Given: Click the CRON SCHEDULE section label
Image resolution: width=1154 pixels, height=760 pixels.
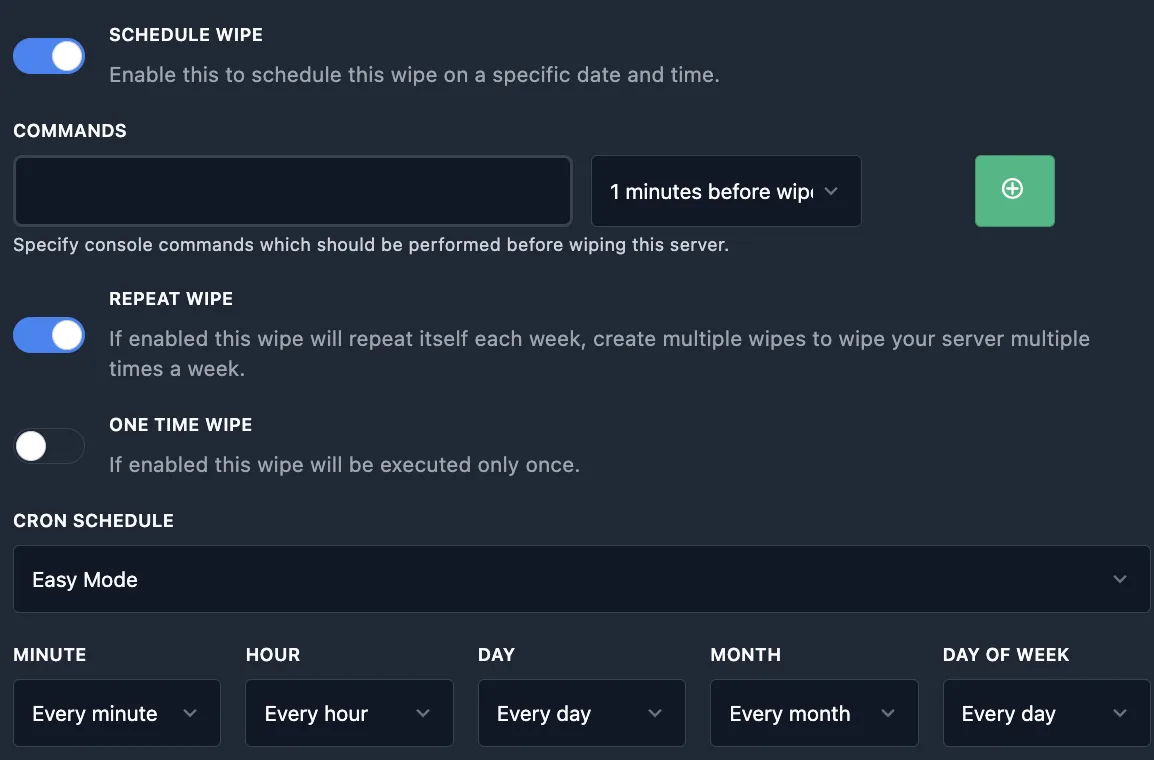Looking at the screenshot, I should [93, 521].
